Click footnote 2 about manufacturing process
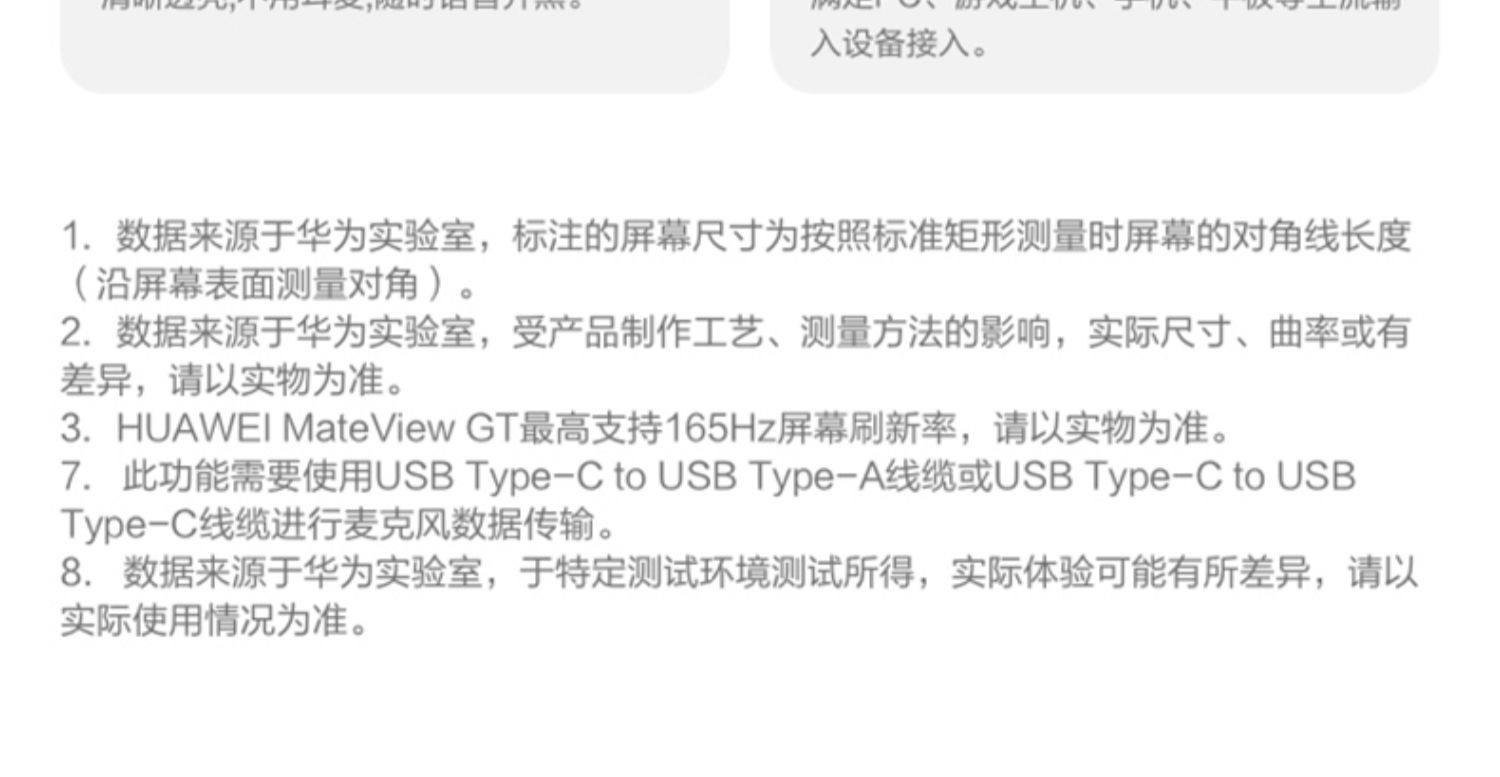This screenshot has height=777, width=1500. pos(736,356)
